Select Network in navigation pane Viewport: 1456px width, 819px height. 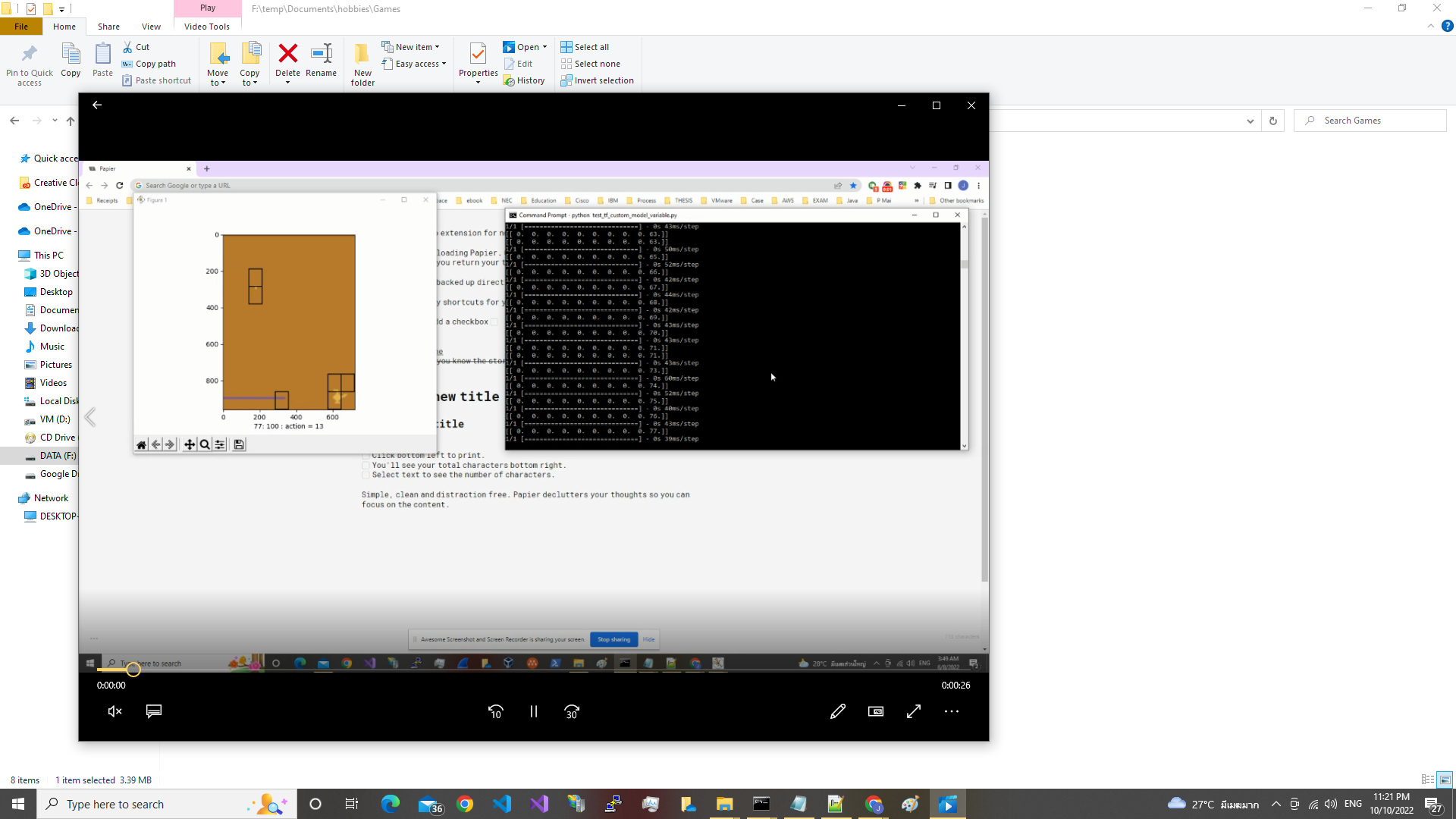51,498
